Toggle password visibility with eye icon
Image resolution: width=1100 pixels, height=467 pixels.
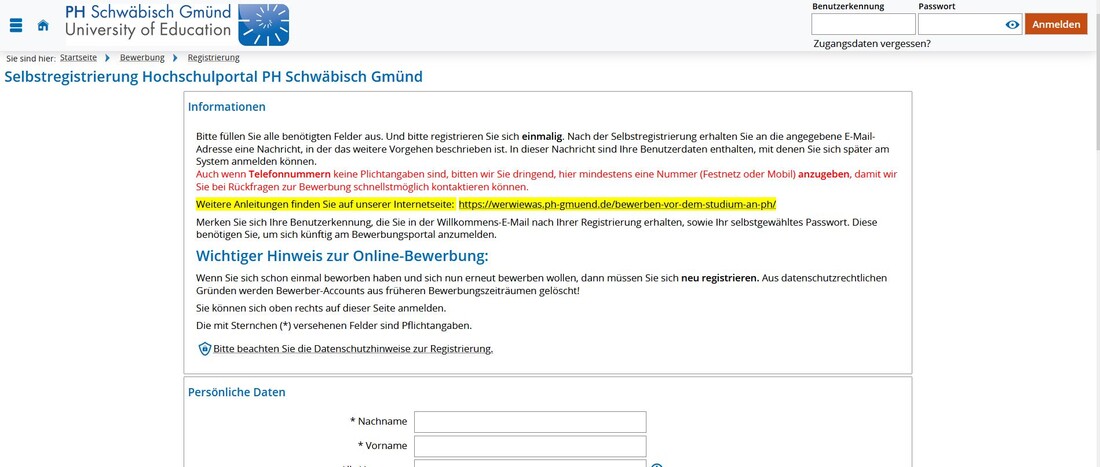pos(1012,25)
